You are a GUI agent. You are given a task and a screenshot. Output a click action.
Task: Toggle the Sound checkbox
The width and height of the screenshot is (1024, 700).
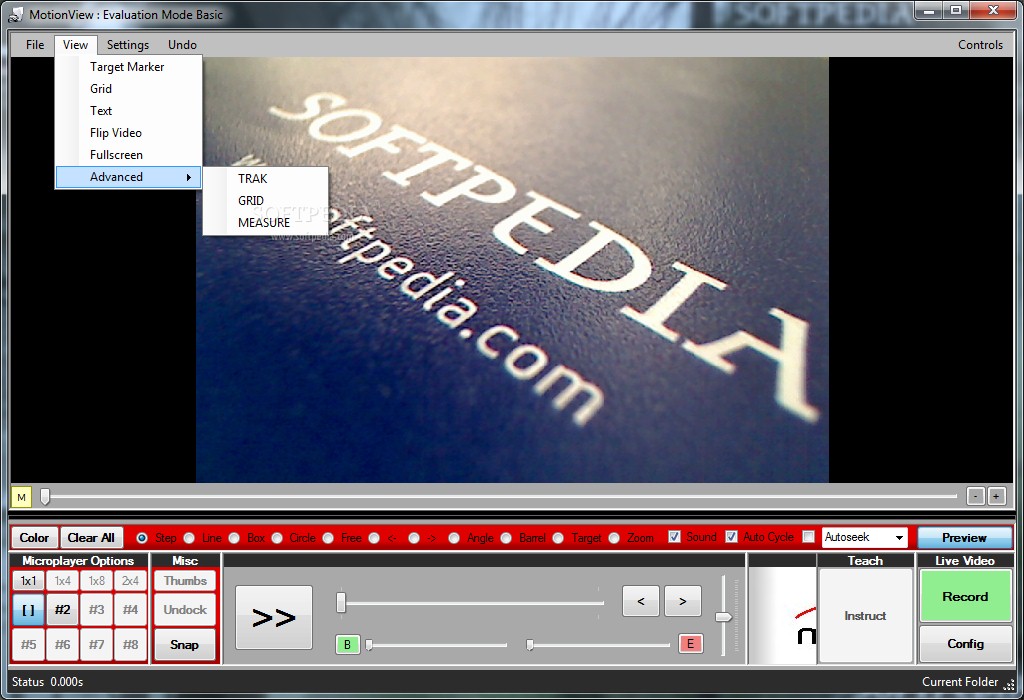(674, 537)
